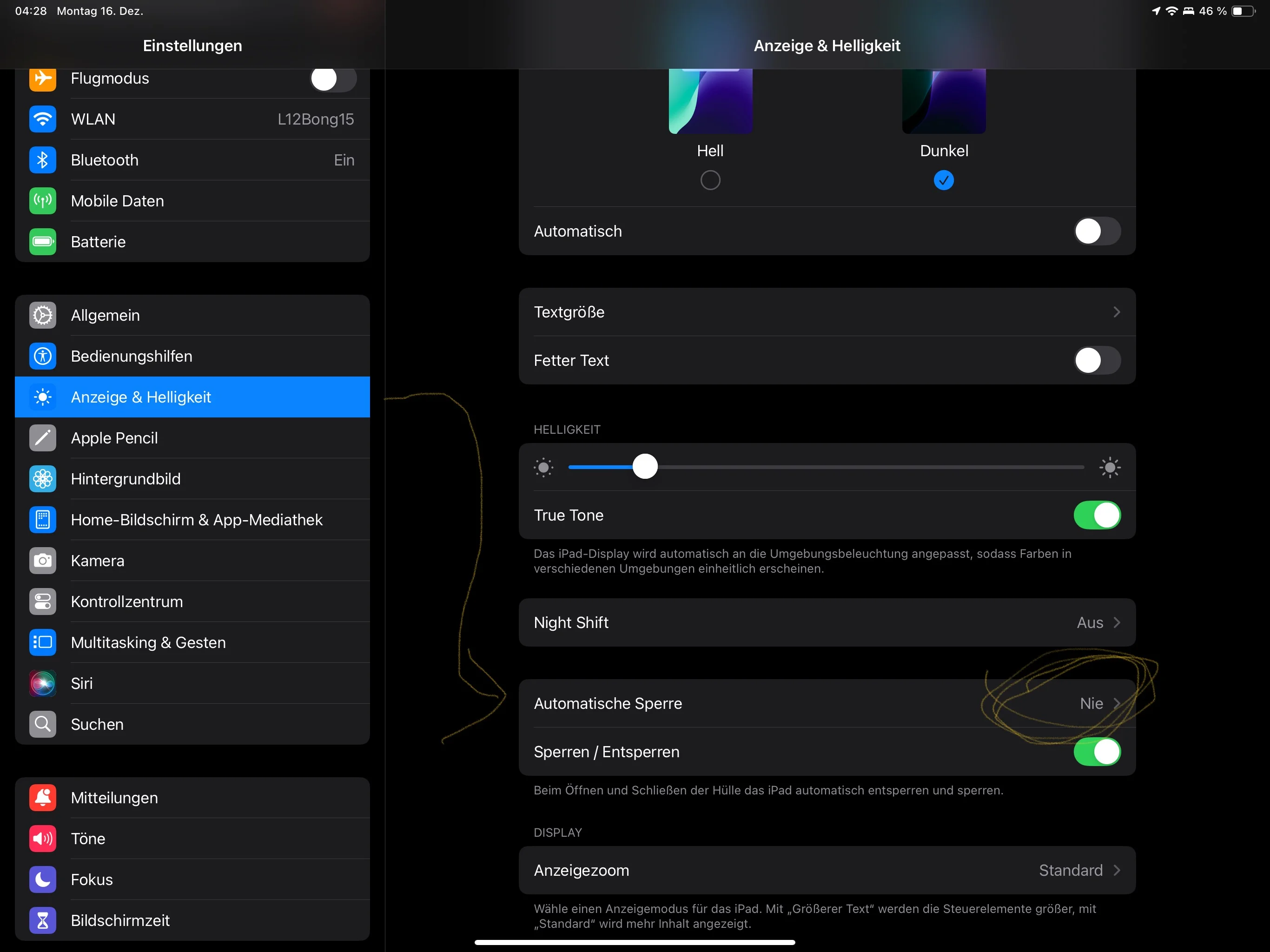Screen dimensions: 1270x952
Task: Turn on Fetter Text toggle
Action: point(1097,361)
